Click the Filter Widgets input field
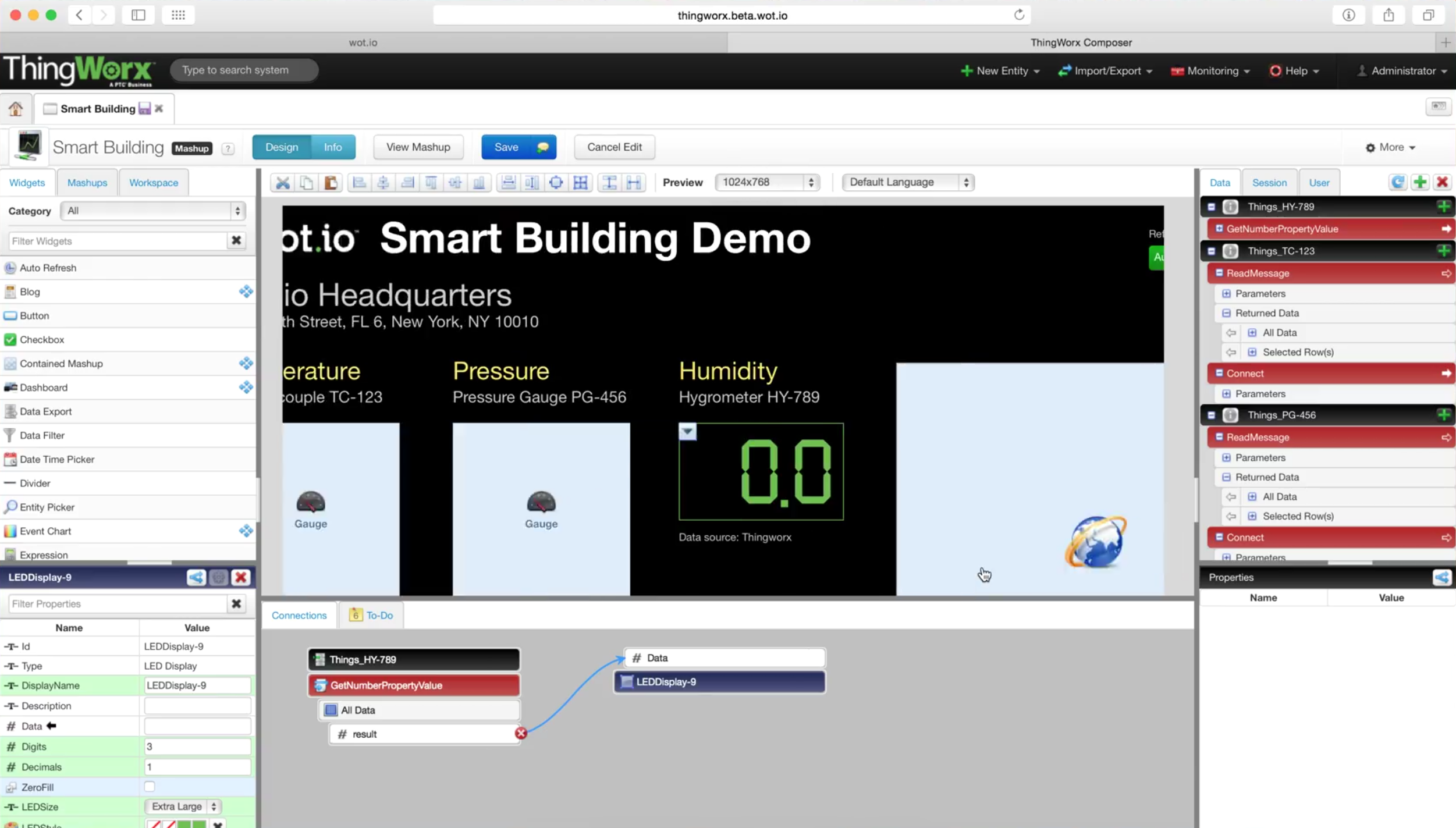Image resolution: width=1456 pixels, height=828 pixels. pos(117,240)
